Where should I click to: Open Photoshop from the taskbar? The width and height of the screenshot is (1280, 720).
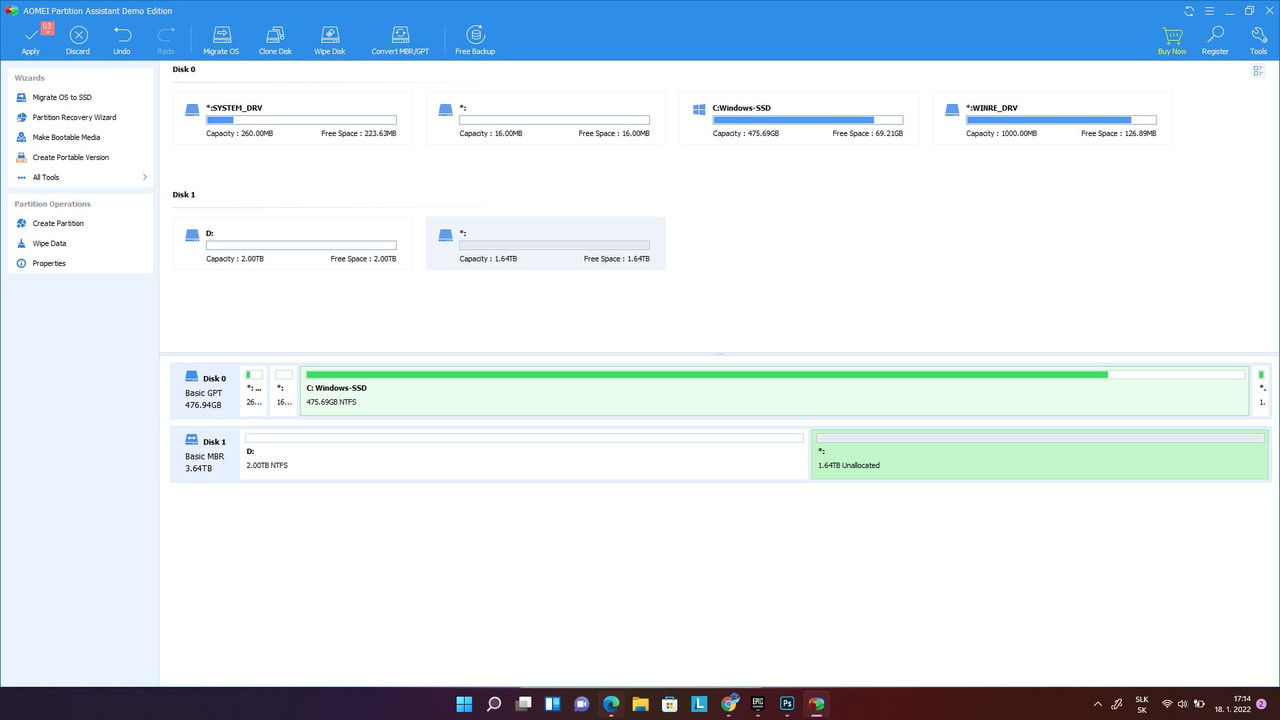click(x=787, y=703)
